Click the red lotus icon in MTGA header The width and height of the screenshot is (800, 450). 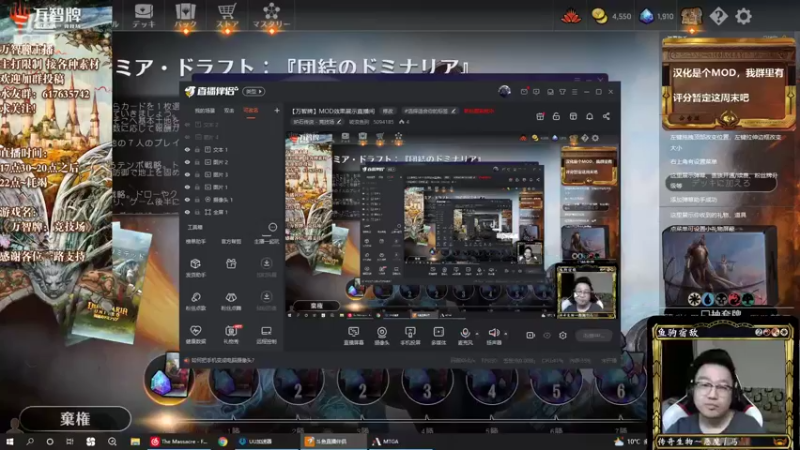571,16
